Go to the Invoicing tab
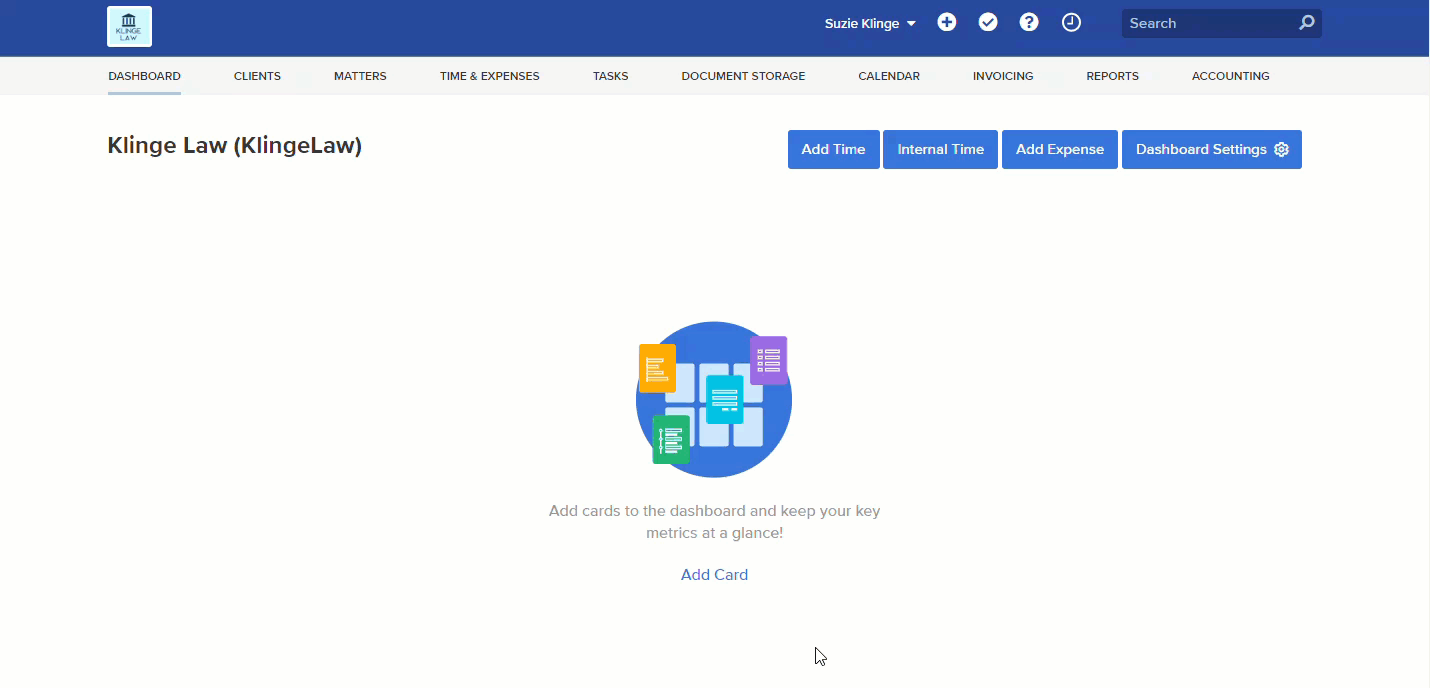 (1003, 76)
